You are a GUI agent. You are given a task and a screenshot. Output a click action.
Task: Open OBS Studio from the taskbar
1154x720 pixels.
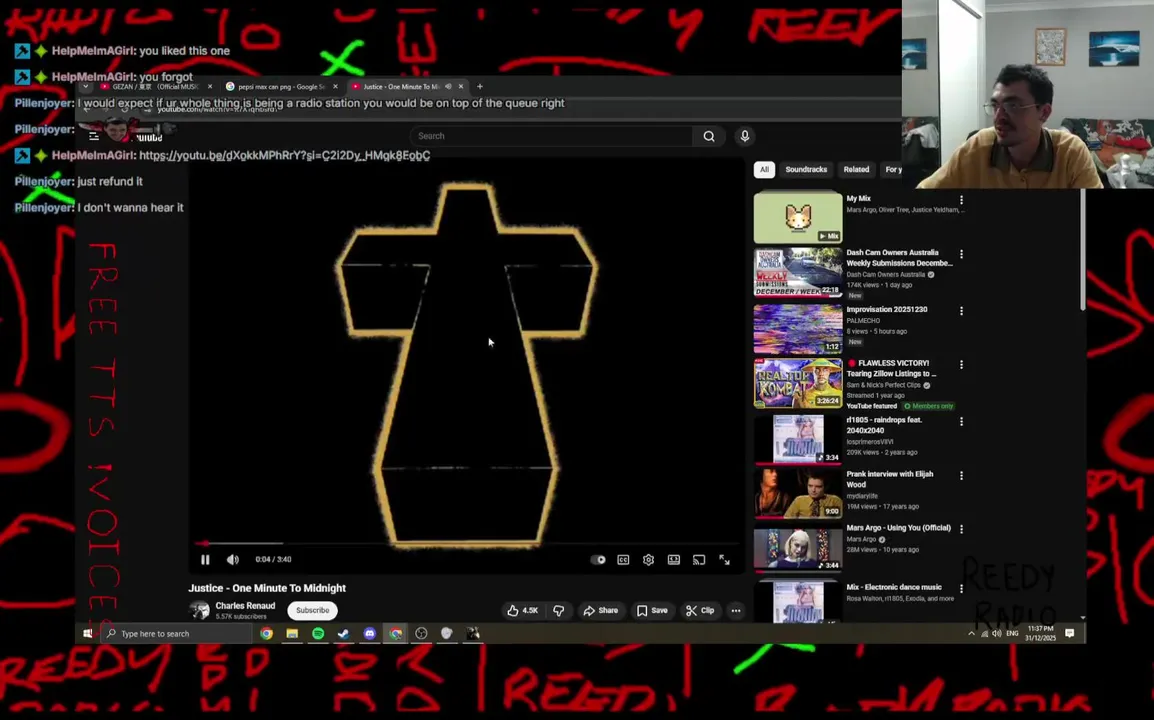point(421,634)
